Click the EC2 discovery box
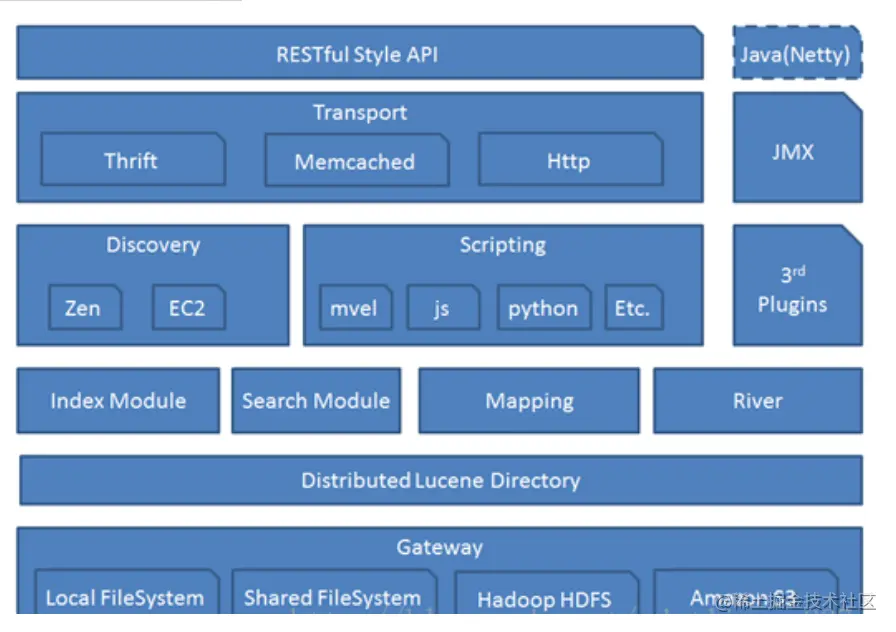 (x=189, y=307)
